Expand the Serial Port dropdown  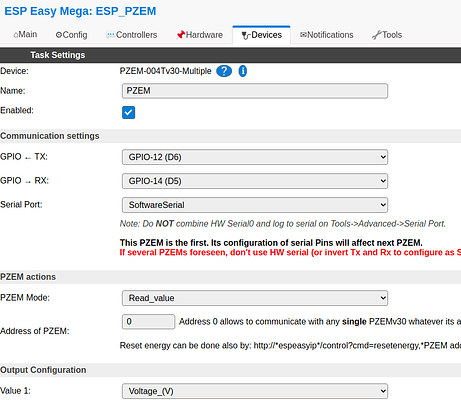point(255,205)
